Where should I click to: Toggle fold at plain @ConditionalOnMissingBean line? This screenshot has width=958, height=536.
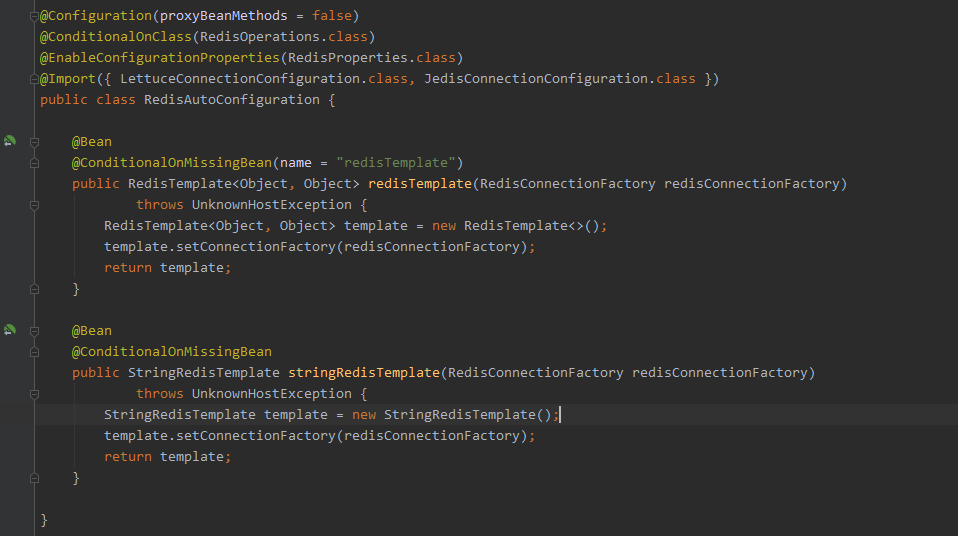(34, 352)
